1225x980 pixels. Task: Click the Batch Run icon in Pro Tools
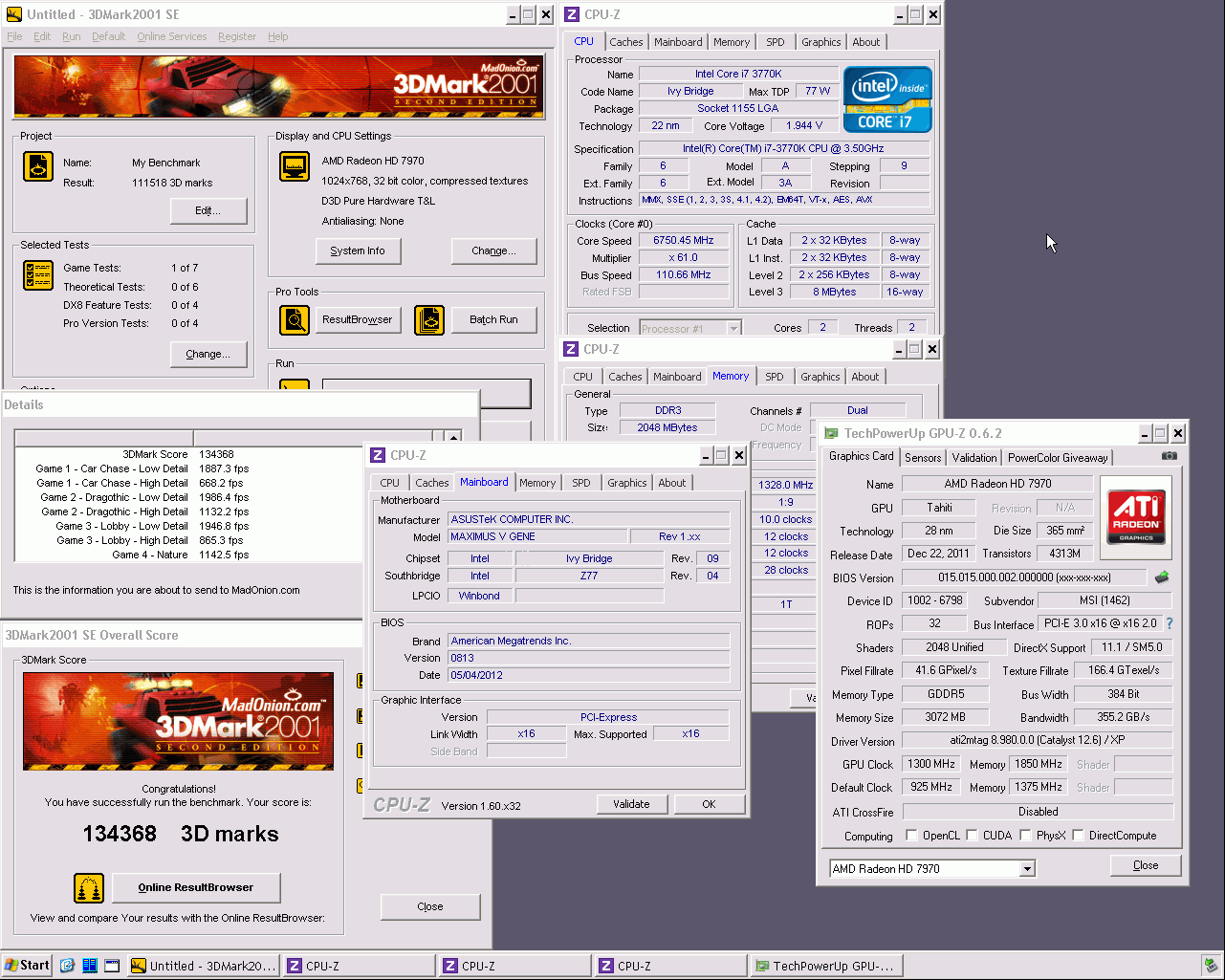[429, 320]
